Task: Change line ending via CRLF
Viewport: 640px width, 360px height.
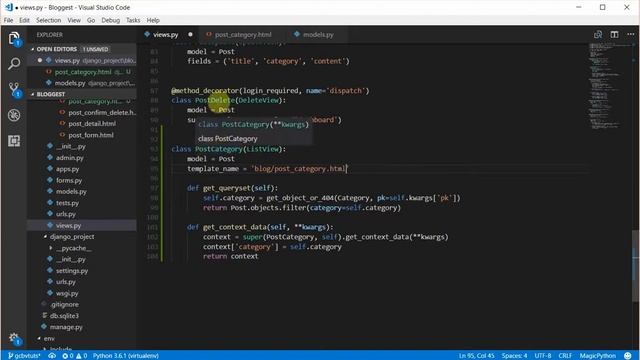Action: click(565, 356)
